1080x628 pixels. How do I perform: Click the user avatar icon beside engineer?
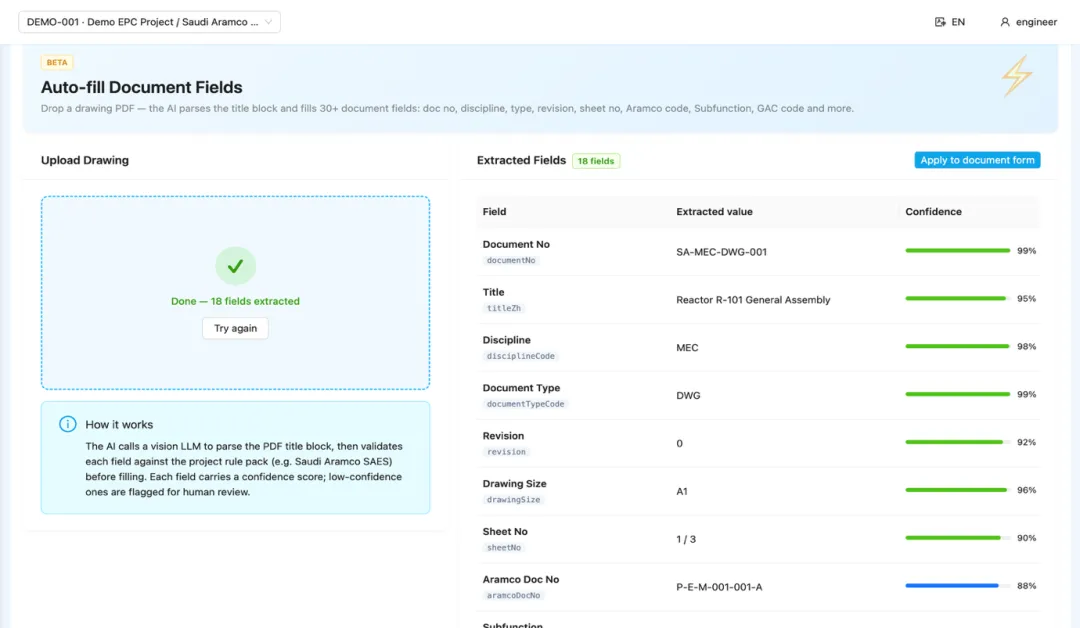(x=1005, y=22)
